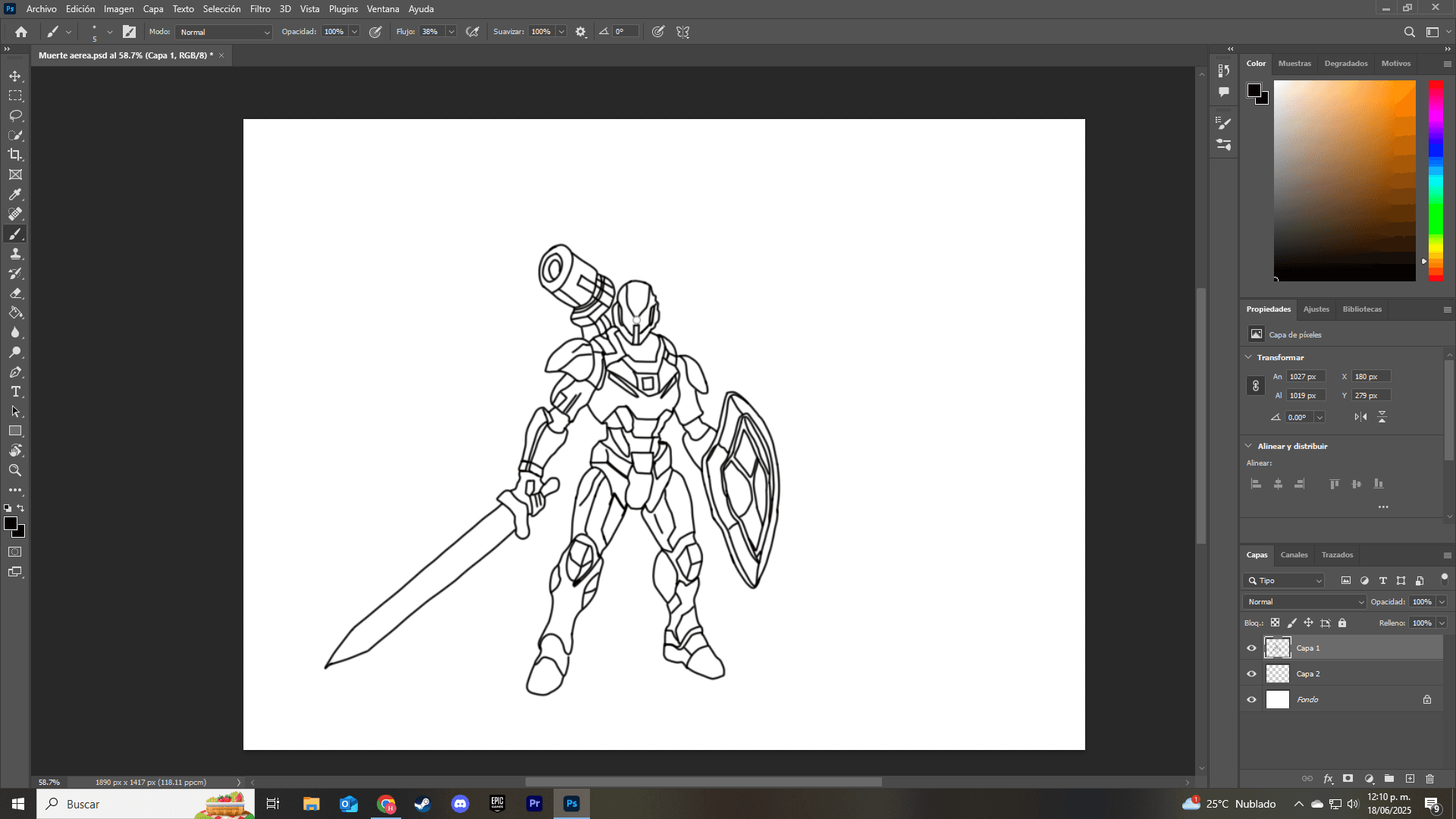Switch to the Muestras tab
Screen dimensions: 1456x819
pyautogui.click(x=1294, y=63)
